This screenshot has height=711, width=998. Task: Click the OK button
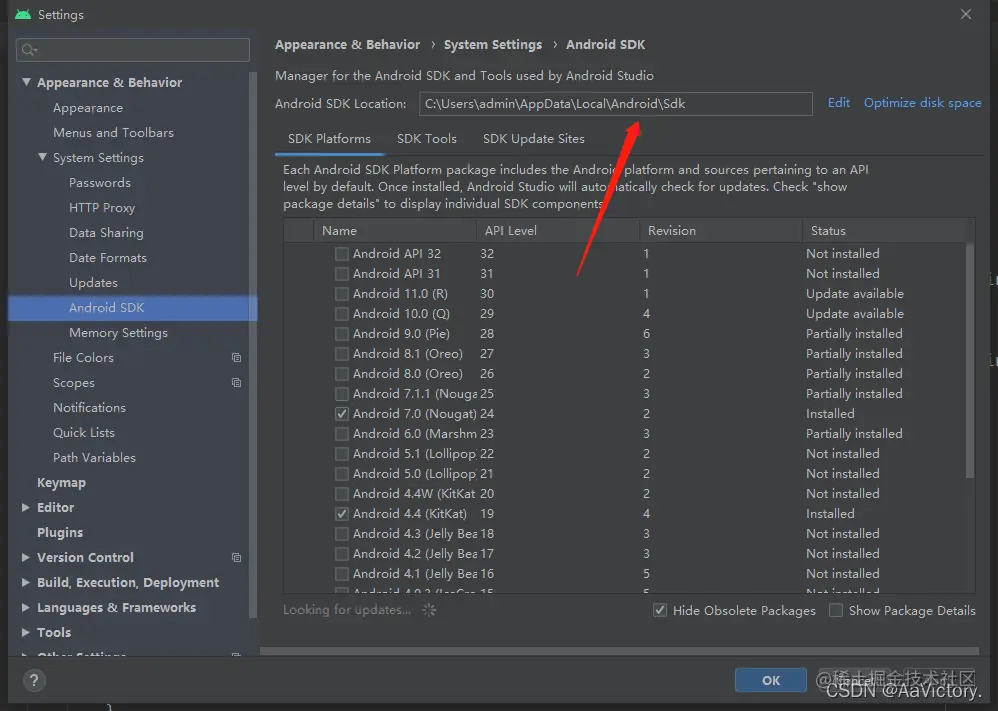pos(771,680)
